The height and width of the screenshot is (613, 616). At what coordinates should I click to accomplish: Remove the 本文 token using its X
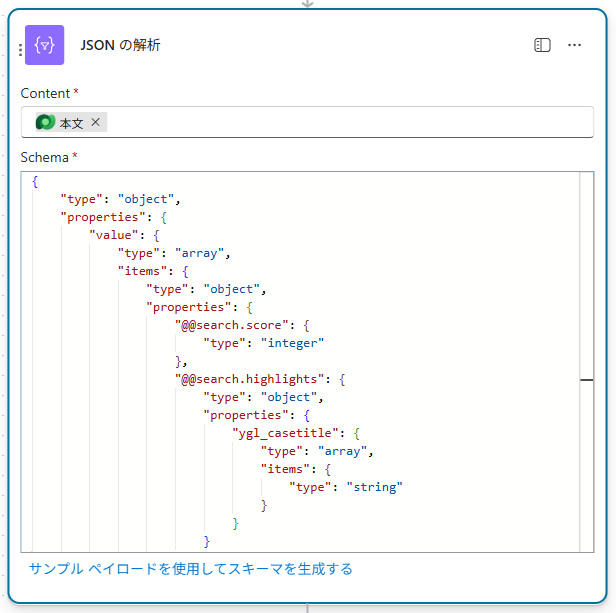click(96, 122)
